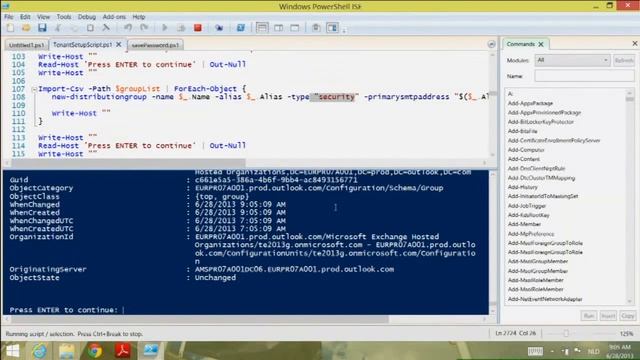640x360 pixels.
Task: Click the on-screen keyboard tray icon
Action: click(x=535, y=351)
